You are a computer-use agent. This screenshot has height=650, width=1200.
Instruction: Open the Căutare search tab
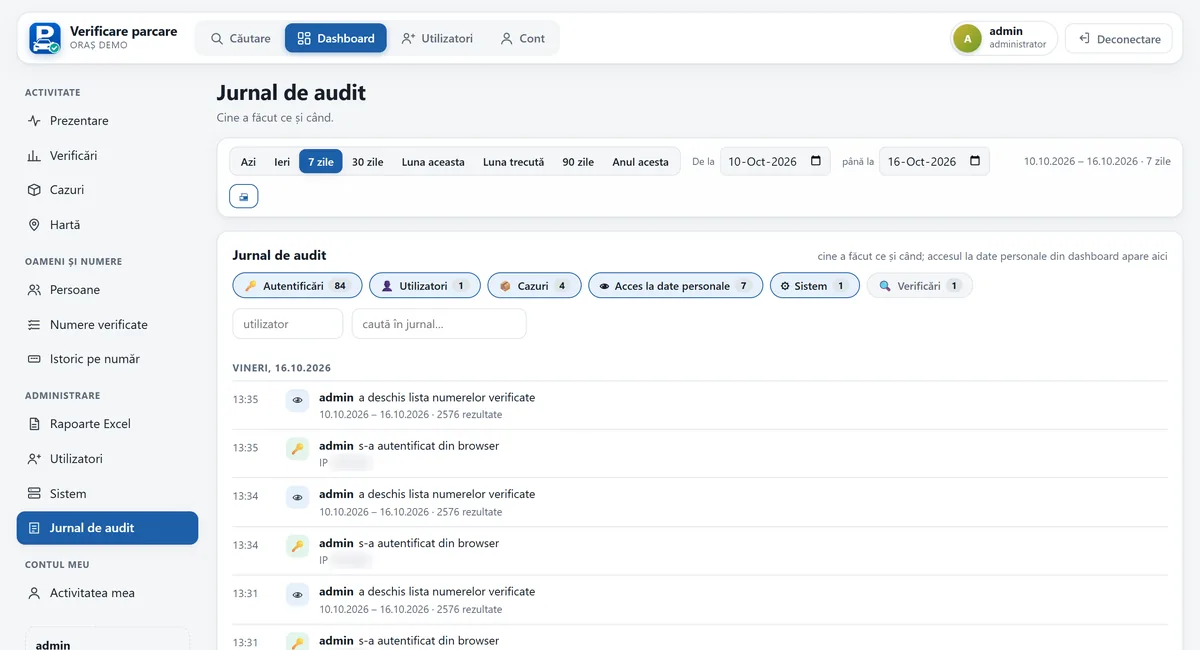241,38
